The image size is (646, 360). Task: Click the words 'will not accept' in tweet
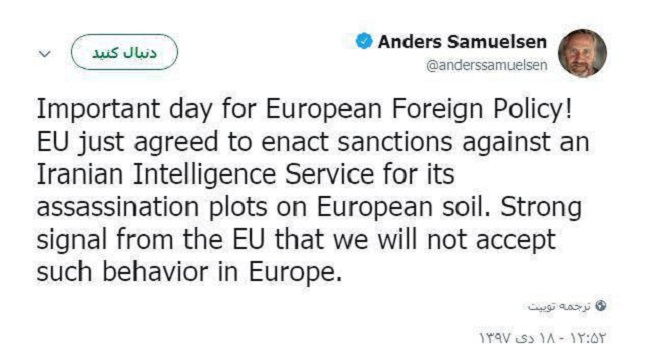466,240
